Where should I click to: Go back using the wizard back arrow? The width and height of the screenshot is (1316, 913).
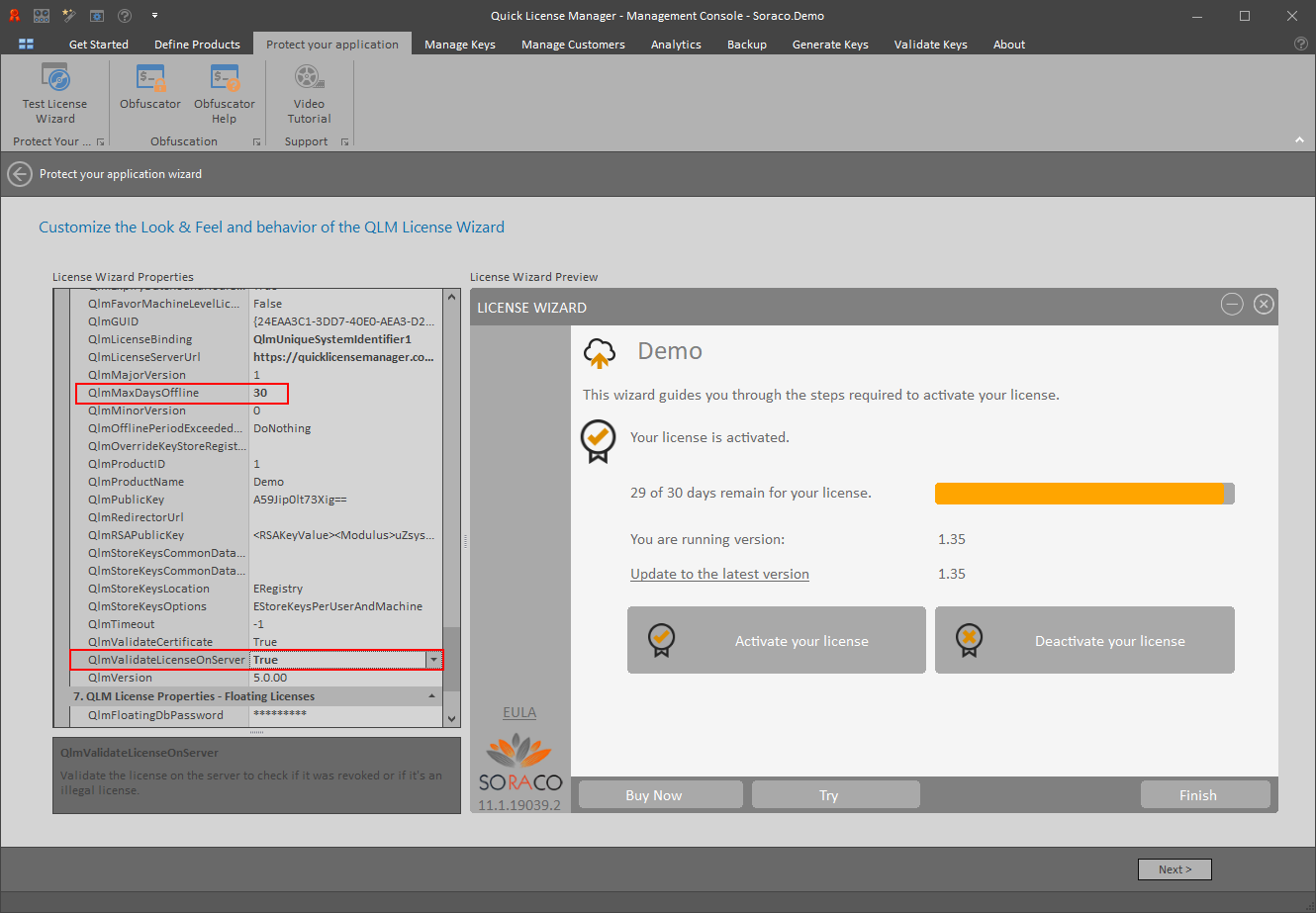tap(20, 174)
